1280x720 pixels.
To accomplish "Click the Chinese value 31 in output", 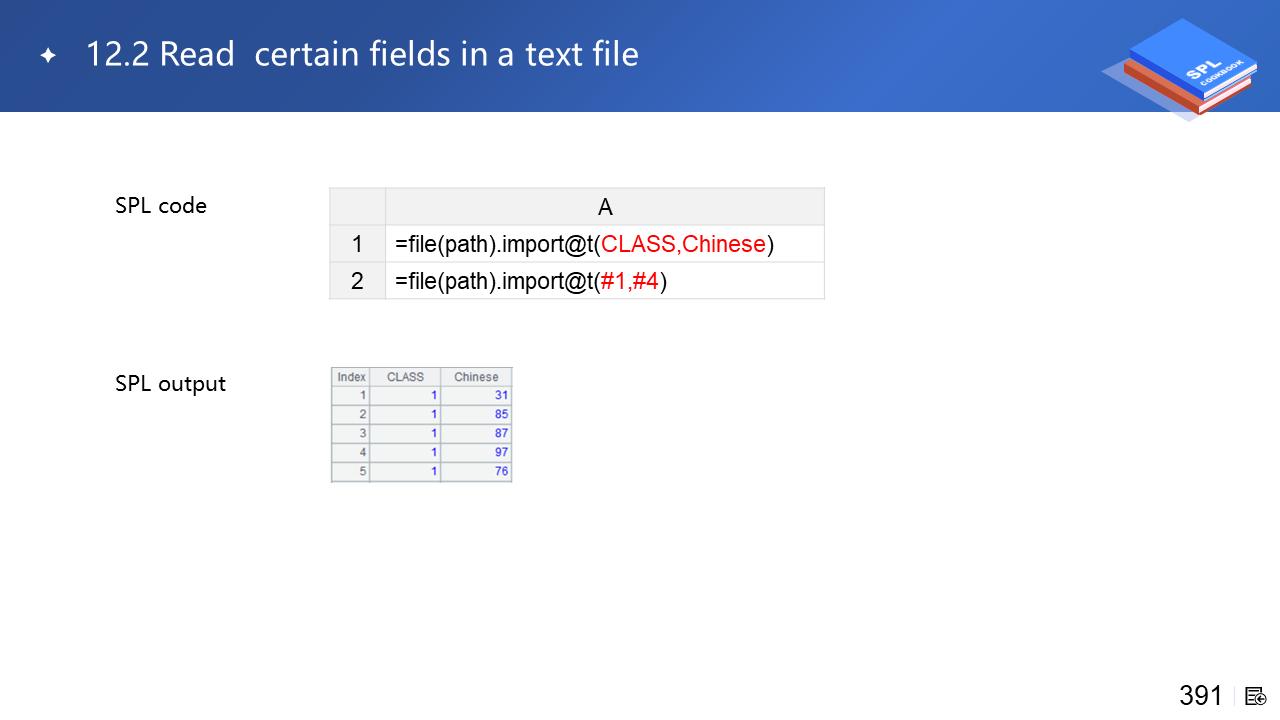I will tap(501, 396).
